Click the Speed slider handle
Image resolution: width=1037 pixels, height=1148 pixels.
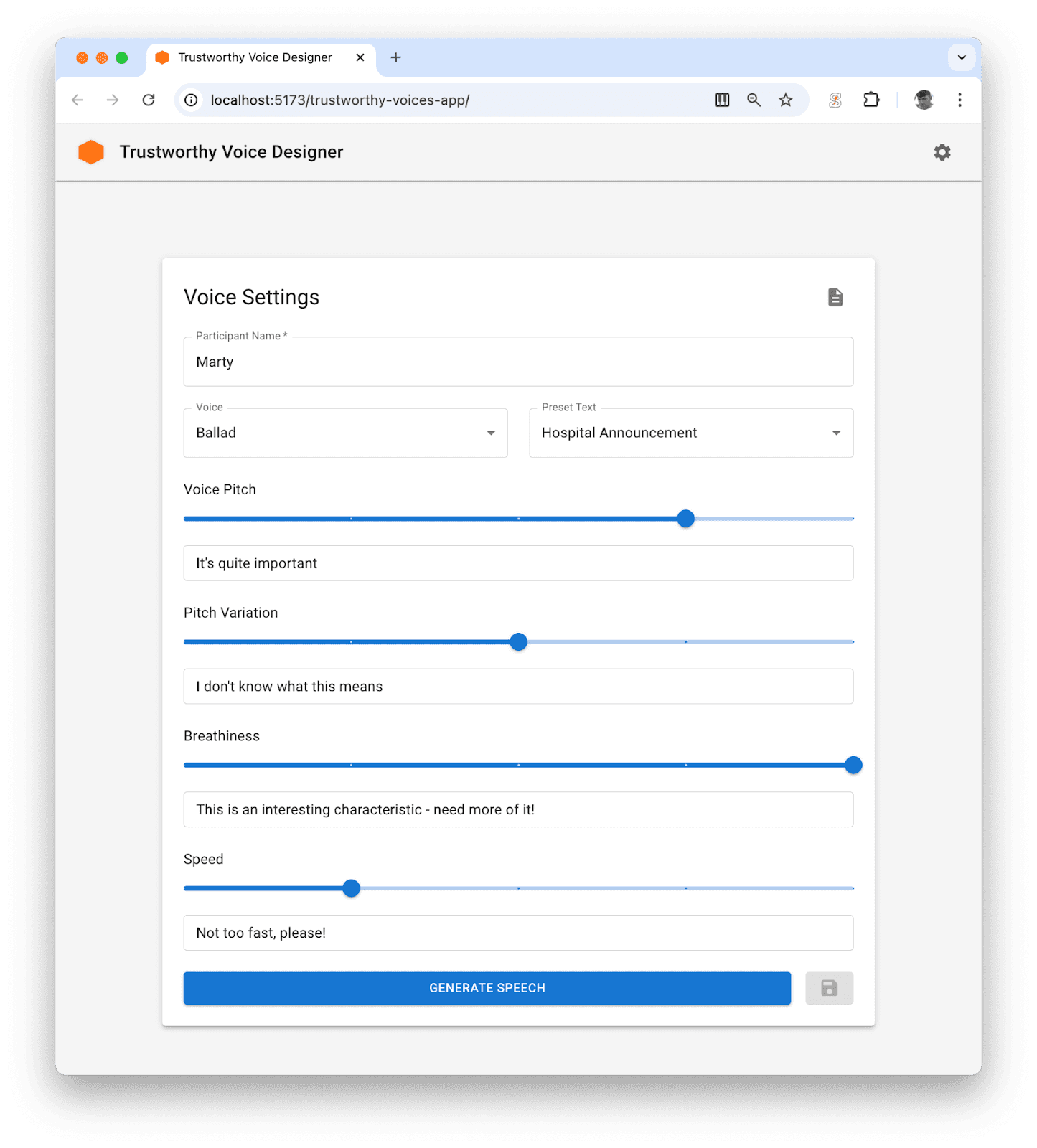click(351, 888)
